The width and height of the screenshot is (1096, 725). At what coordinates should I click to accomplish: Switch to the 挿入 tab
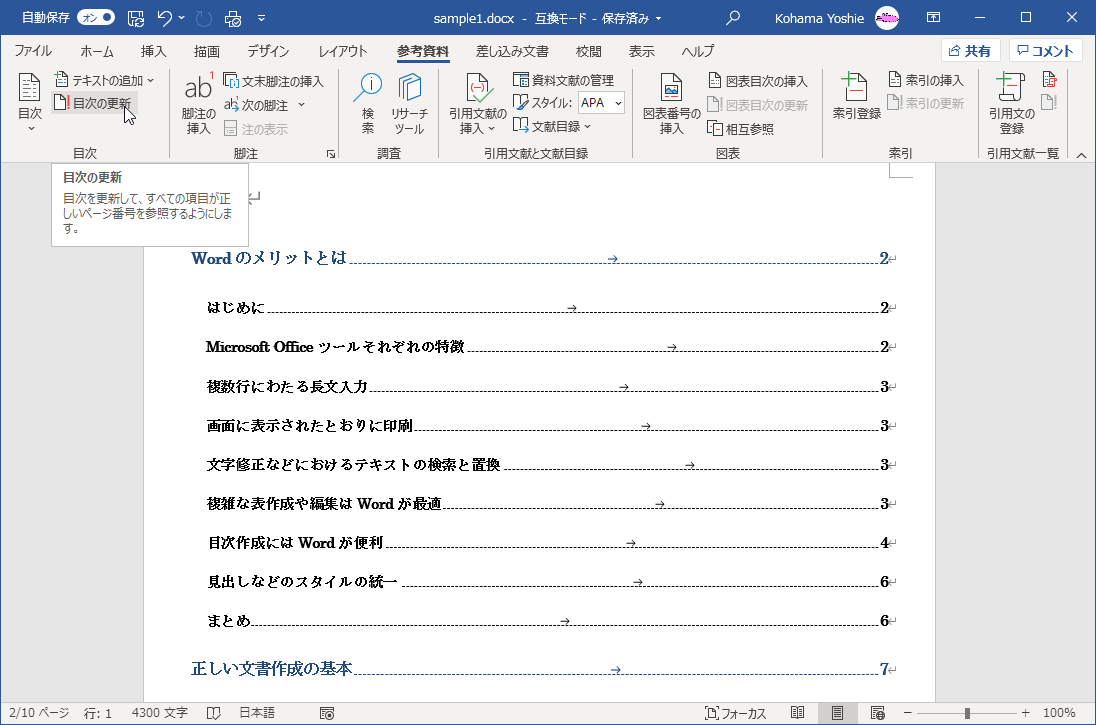(153, 51)
